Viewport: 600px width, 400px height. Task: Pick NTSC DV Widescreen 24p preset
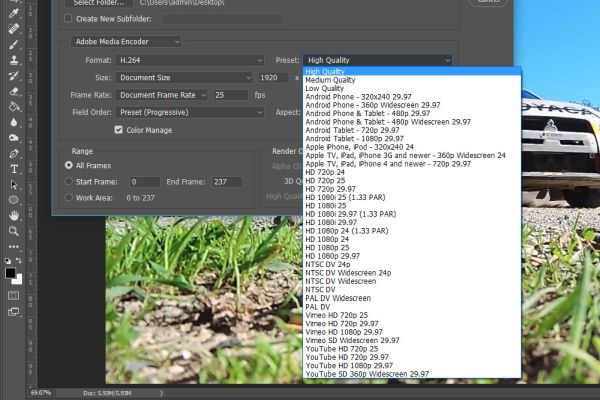point(412,273)
